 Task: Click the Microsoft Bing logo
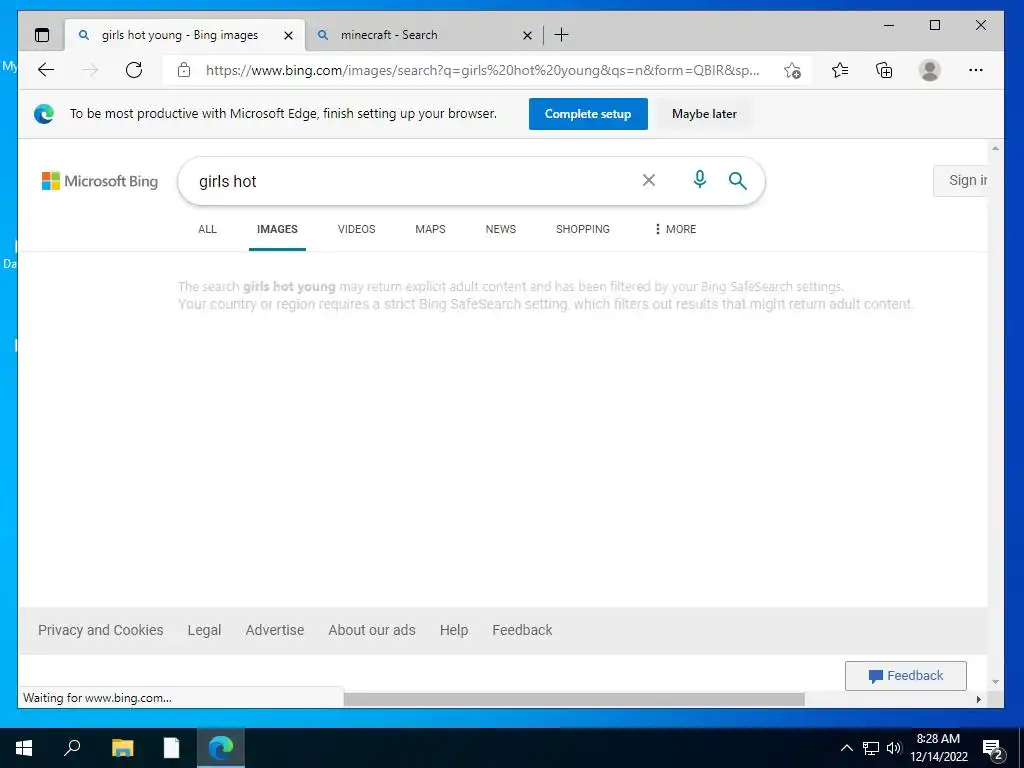click(x=100, y=181)
